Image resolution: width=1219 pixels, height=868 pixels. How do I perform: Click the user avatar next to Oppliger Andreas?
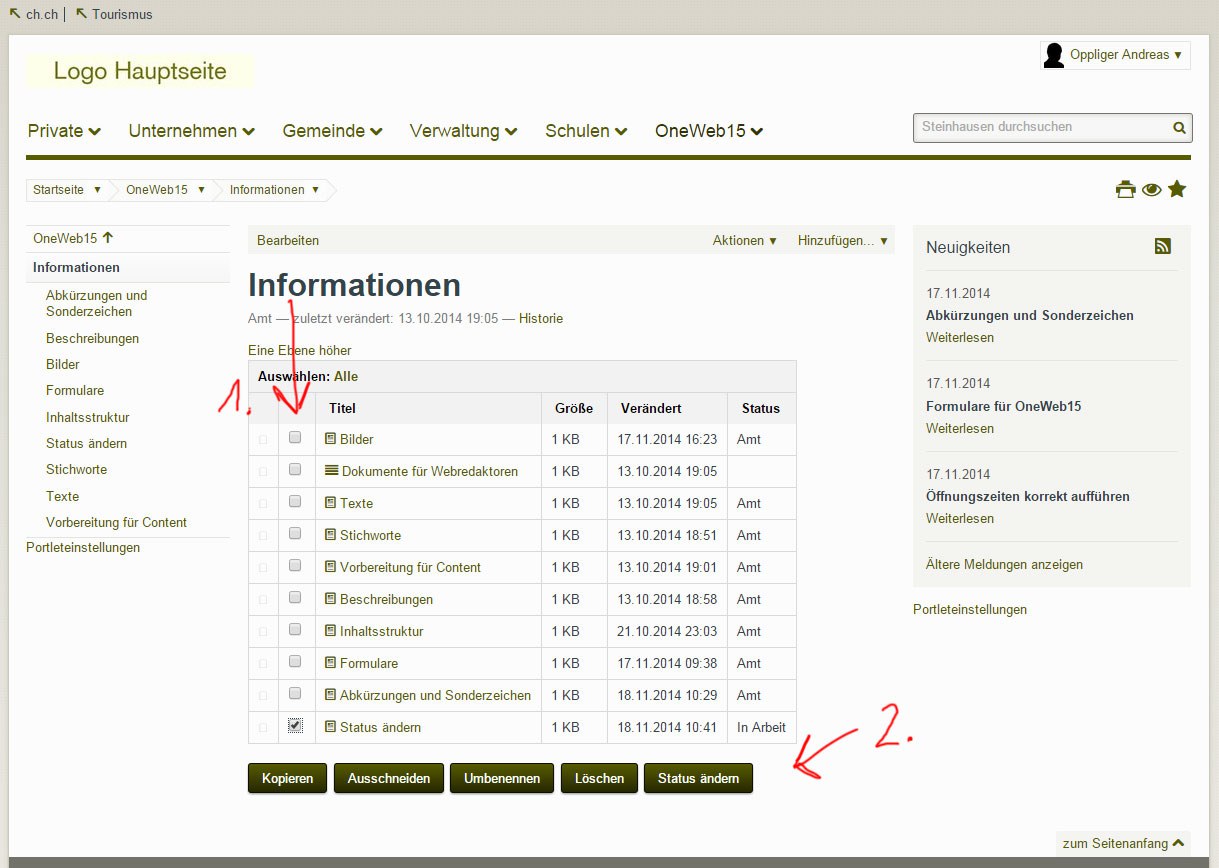[1053, 55]
